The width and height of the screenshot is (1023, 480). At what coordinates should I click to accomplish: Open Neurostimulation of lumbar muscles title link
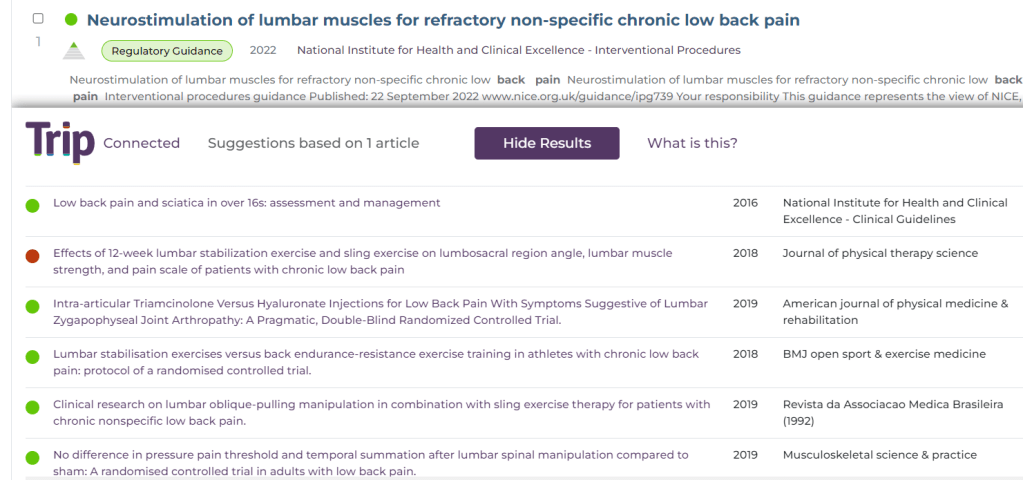coord(443,20)
